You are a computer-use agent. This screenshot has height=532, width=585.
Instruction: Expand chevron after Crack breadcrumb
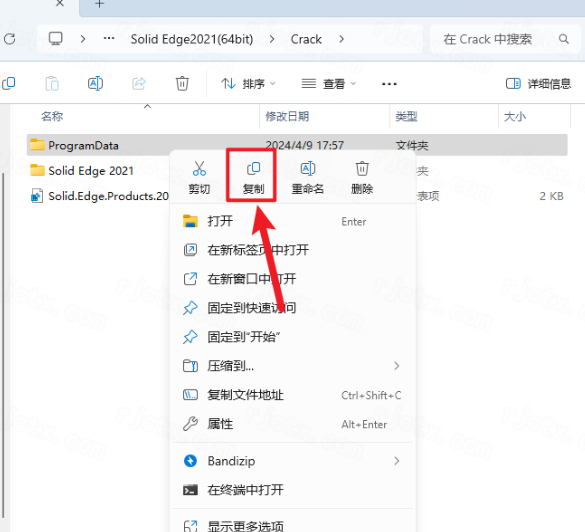pos(341,39)
